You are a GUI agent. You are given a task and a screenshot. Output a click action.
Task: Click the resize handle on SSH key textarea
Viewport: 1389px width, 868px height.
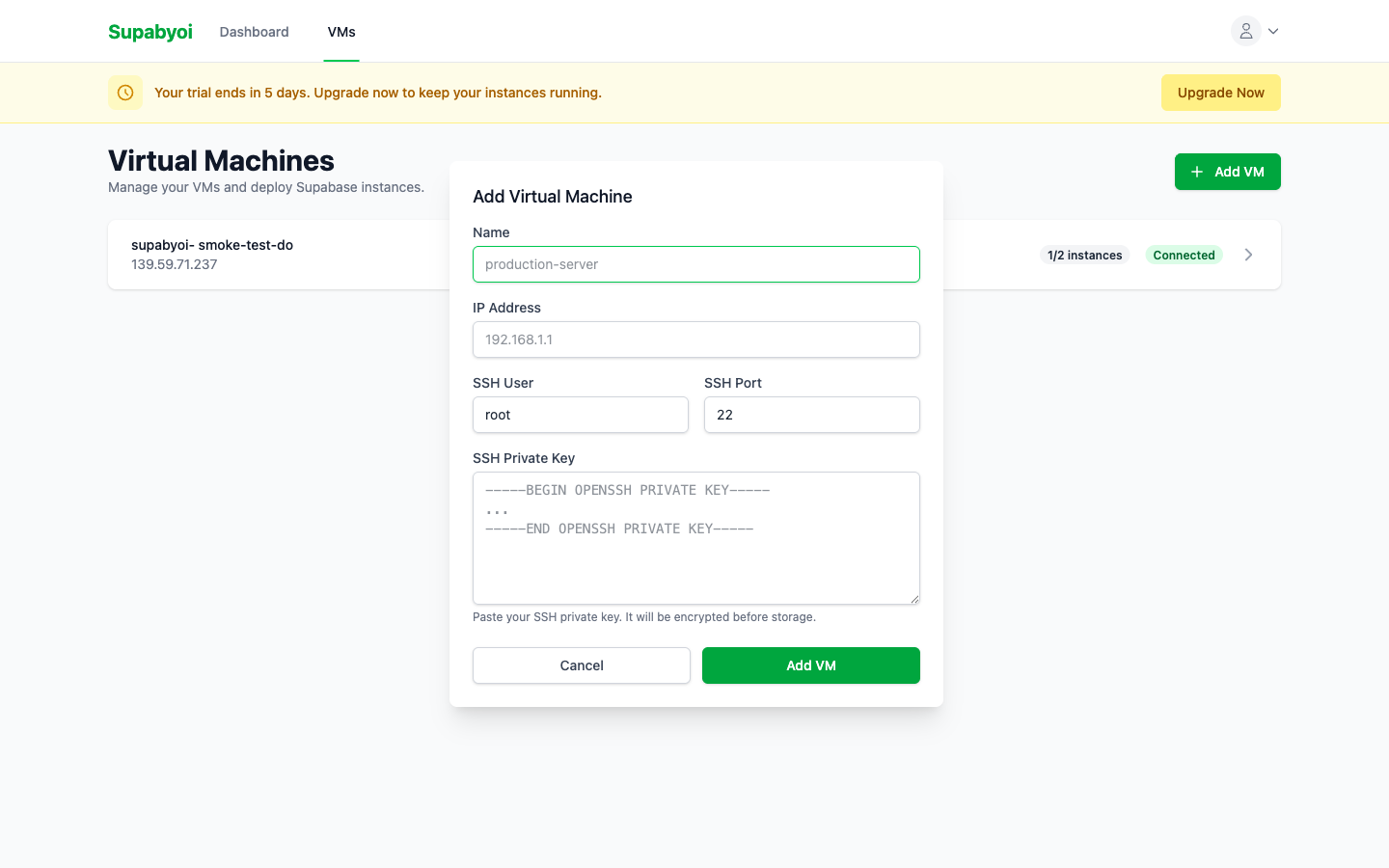tap(914, 599)
